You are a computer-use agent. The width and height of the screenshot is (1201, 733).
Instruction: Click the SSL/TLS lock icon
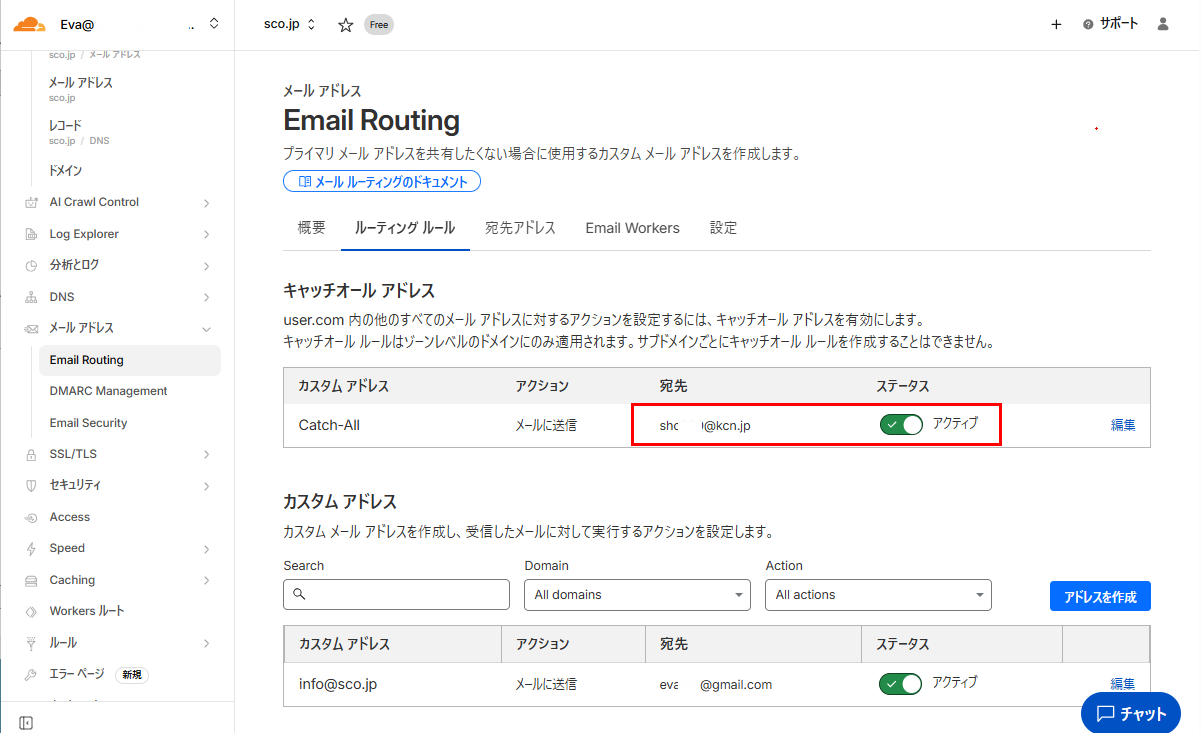pyautogui.click(x=31, y=454)
